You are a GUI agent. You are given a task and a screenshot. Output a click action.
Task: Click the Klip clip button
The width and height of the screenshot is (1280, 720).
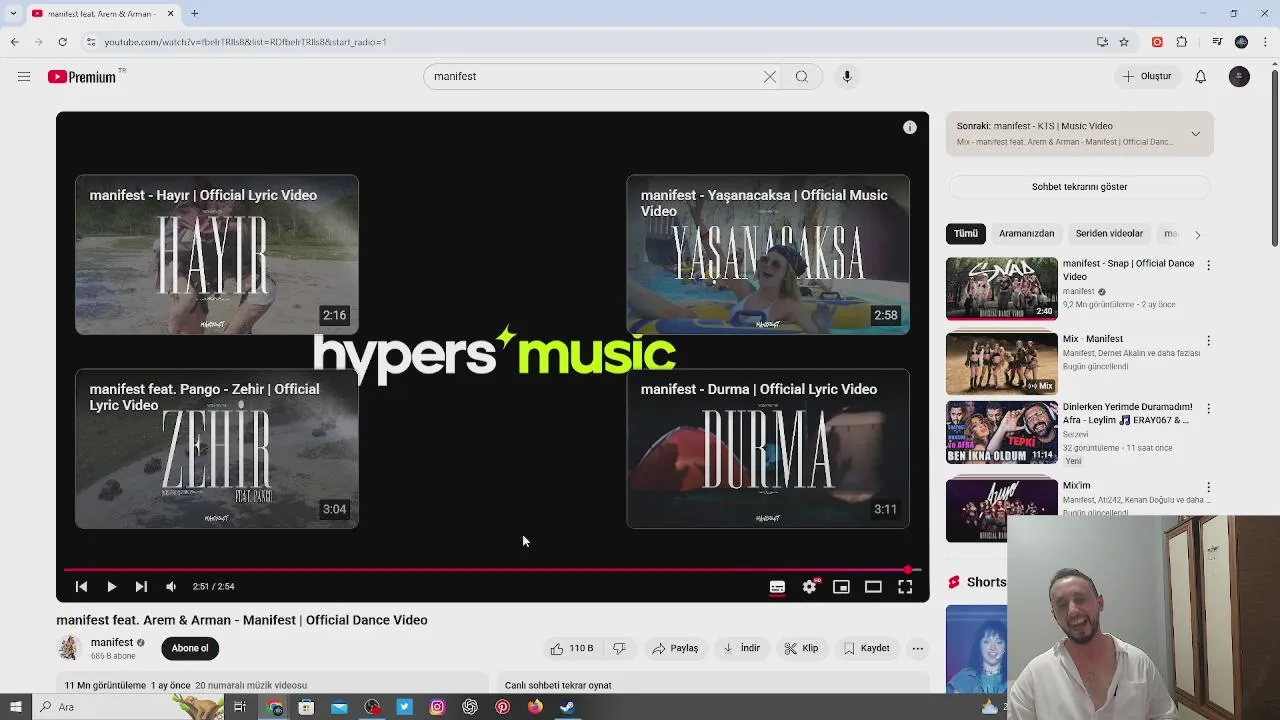click(x=802, y=648)
